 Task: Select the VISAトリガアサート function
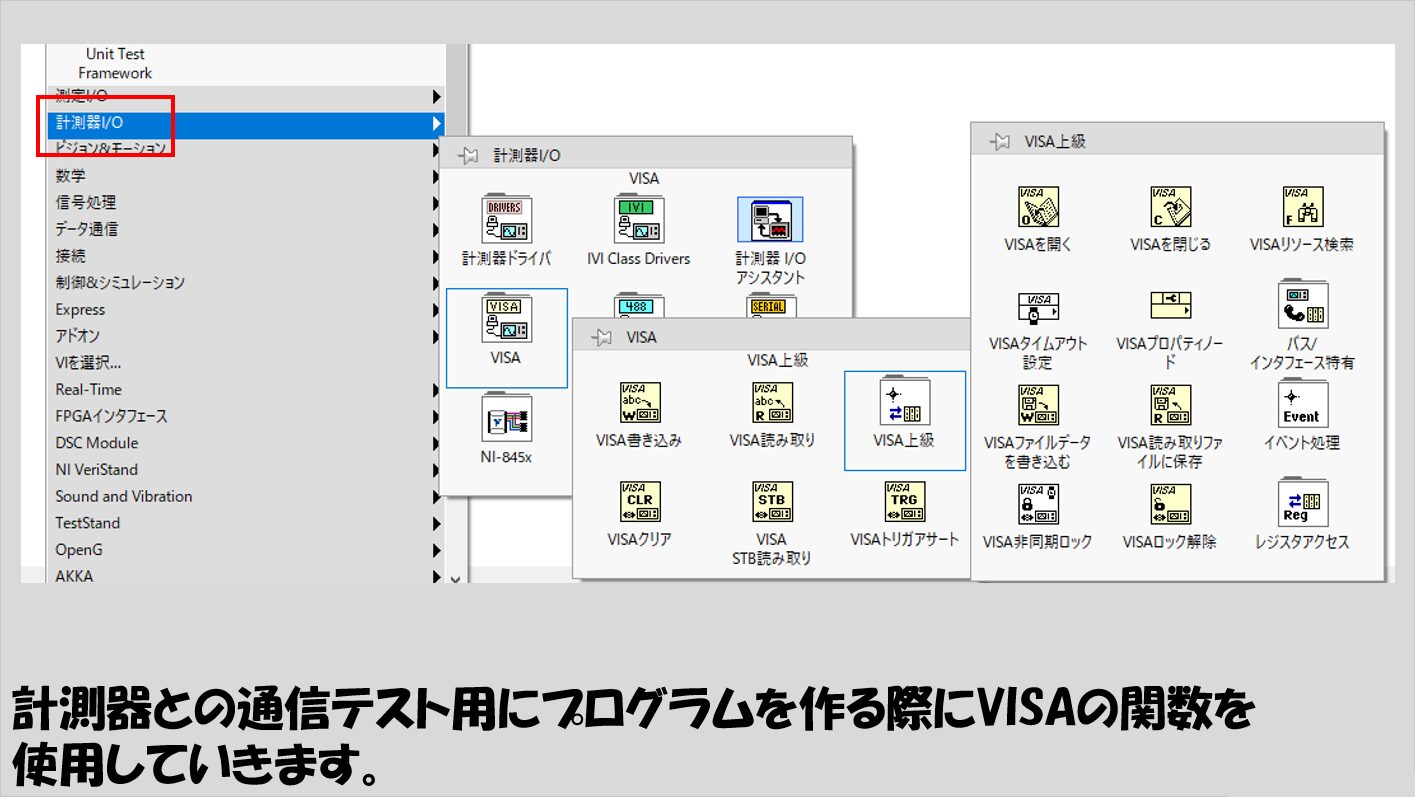tap(905, 502)
